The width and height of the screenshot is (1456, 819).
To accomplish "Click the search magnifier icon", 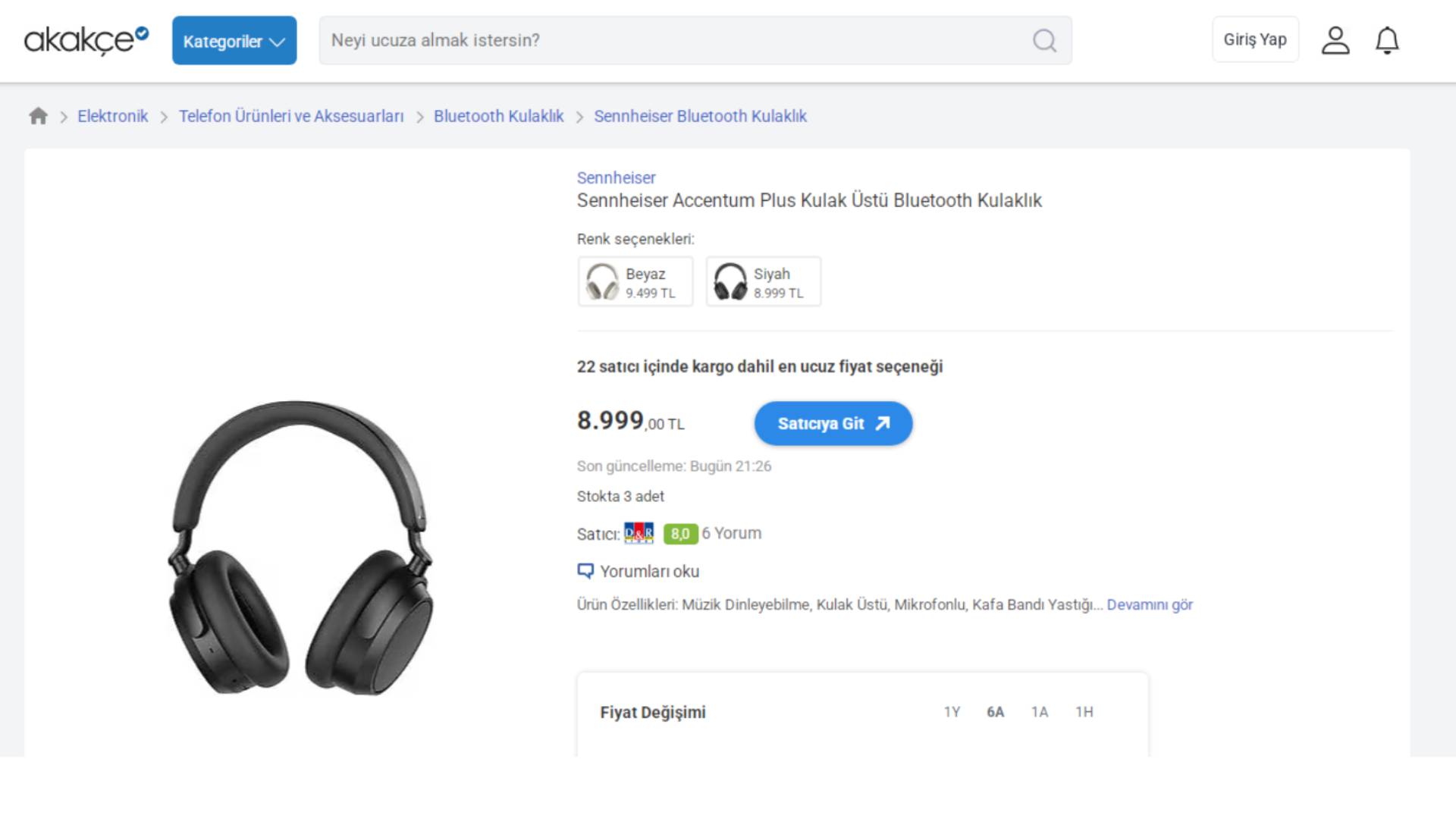I will click(1044, 40).
